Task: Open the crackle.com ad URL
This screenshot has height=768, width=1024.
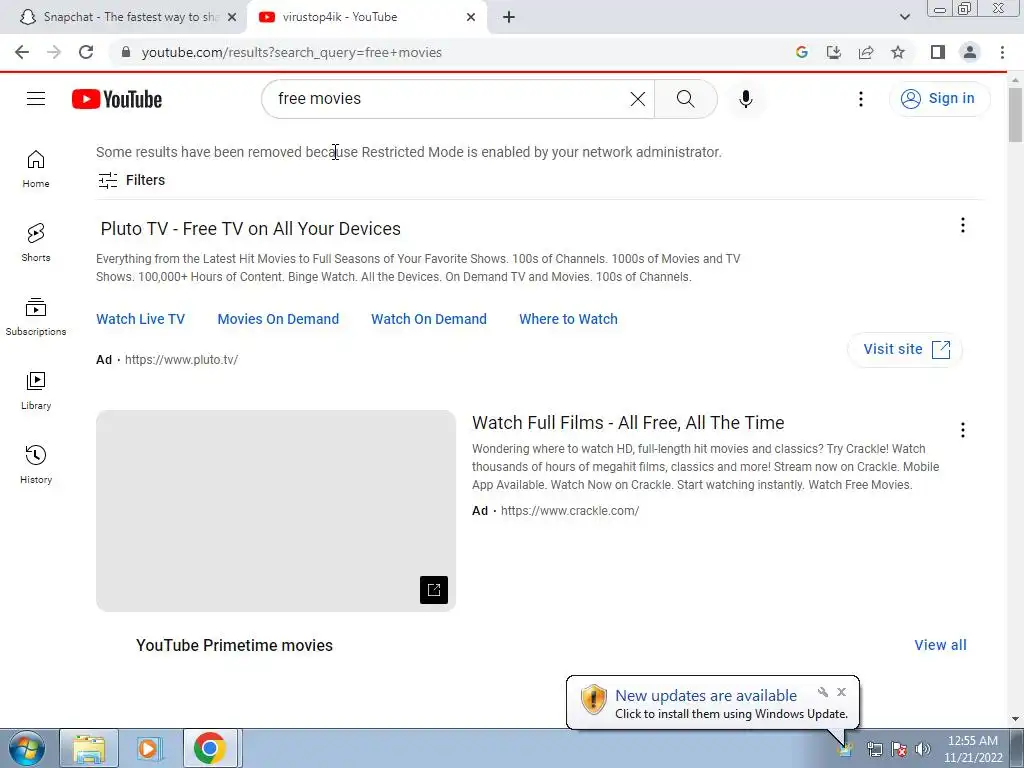Action: [570, 511]
